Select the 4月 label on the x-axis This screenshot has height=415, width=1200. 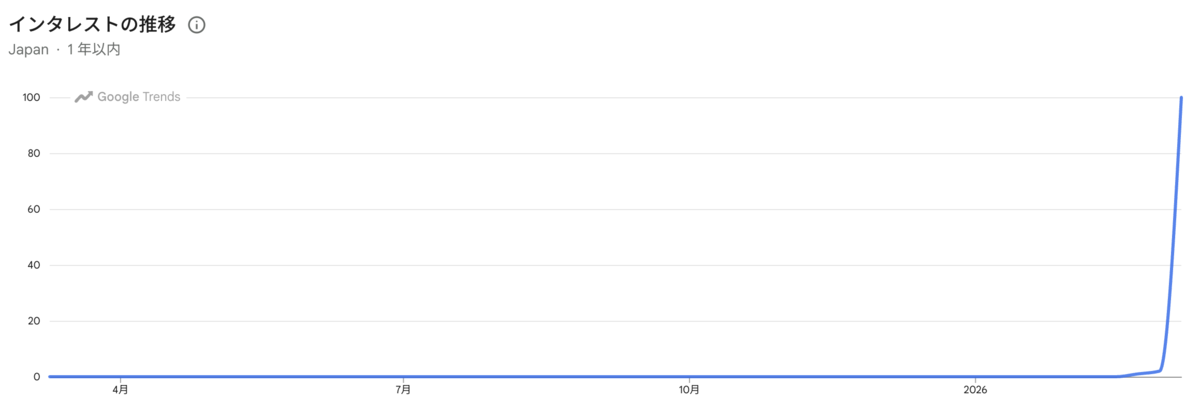coord(120,389)
